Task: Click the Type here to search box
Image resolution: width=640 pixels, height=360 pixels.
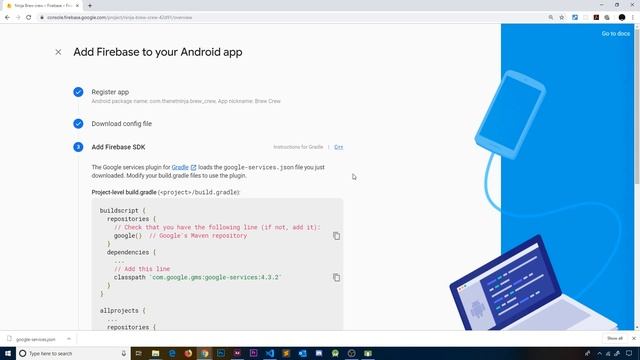Action: click(73, 353)
